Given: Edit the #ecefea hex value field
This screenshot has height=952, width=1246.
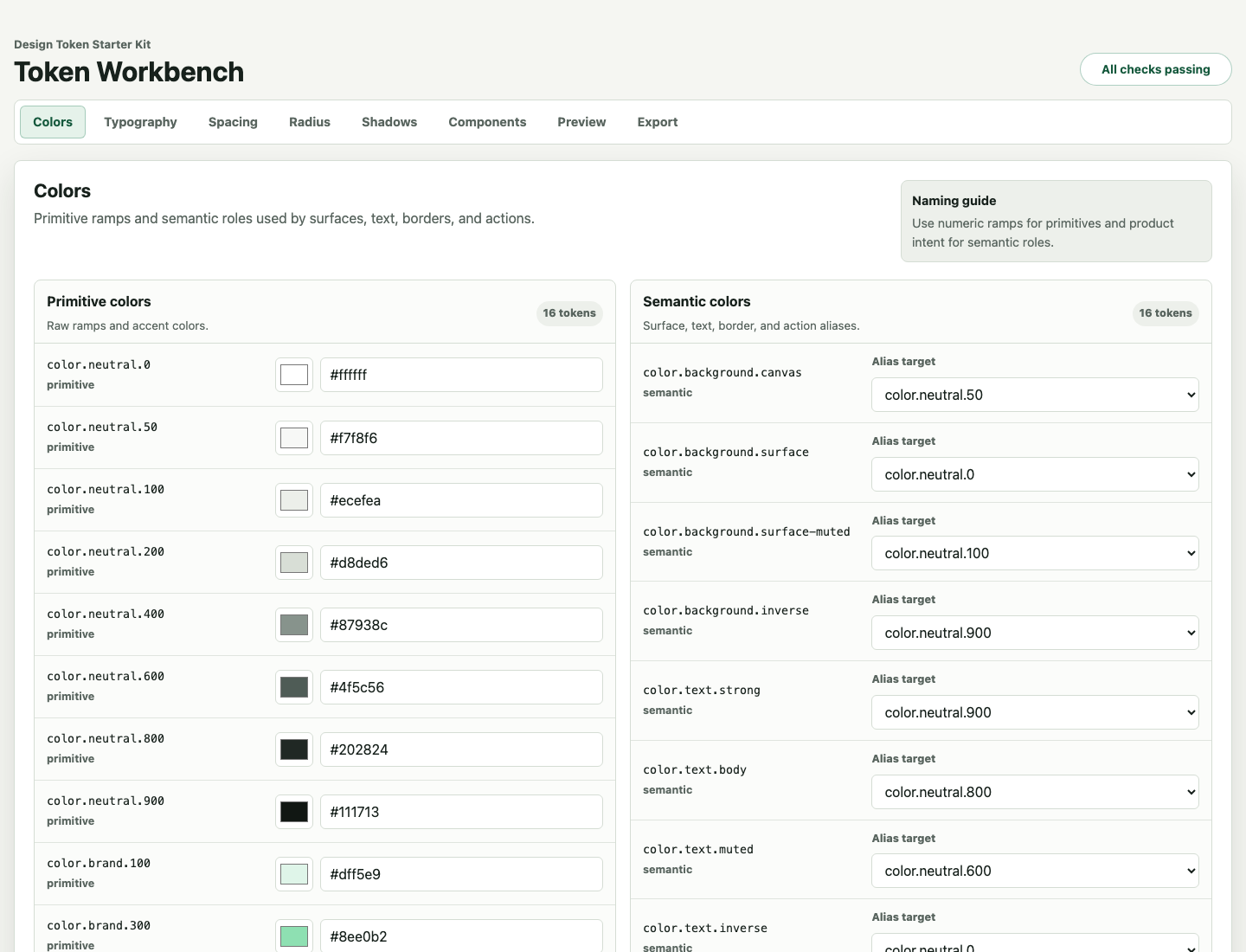Looking at the screenshot, I should 461,500.
